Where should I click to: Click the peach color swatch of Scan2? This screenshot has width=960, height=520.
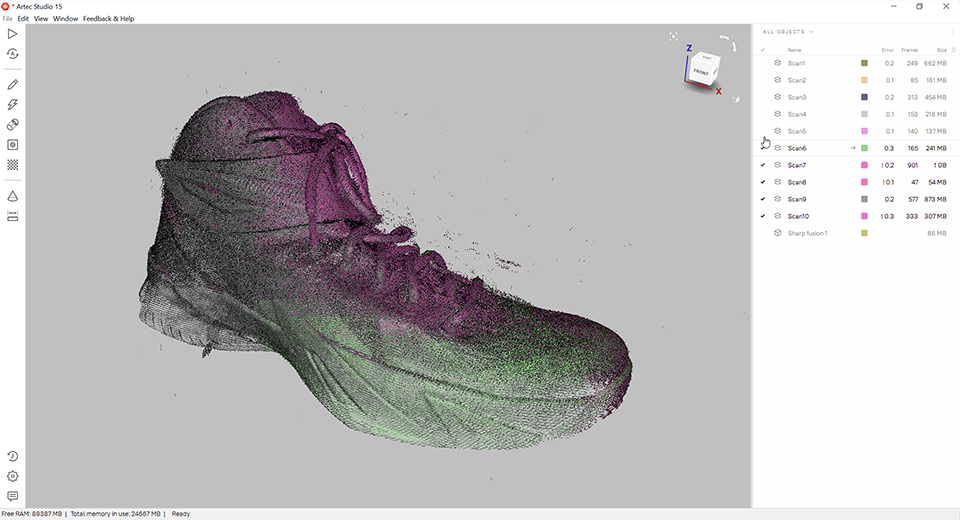click(864, 80)
